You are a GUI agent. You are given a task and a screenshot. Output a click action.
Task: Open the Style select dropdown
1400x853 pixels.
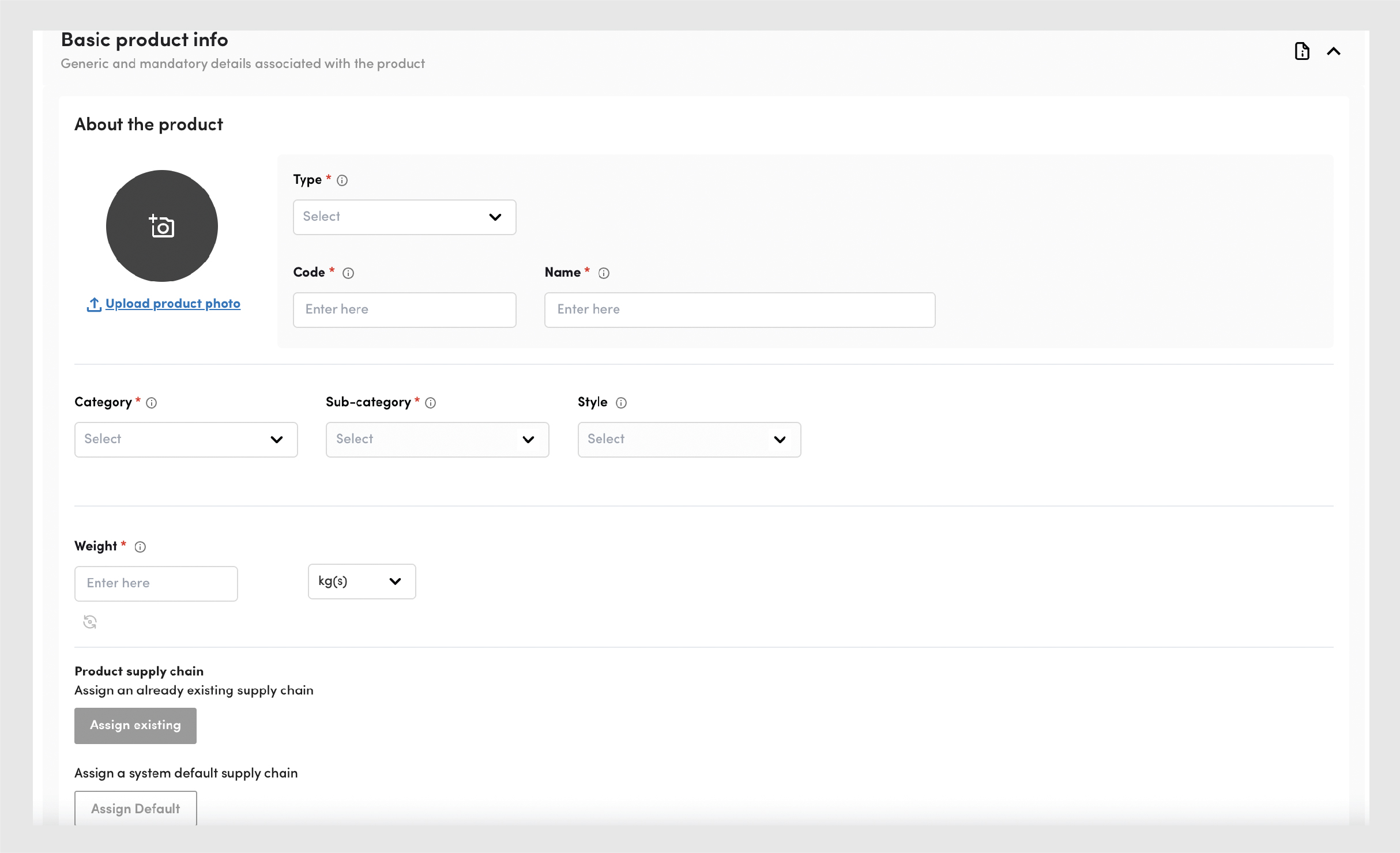(x=689, y=440)
